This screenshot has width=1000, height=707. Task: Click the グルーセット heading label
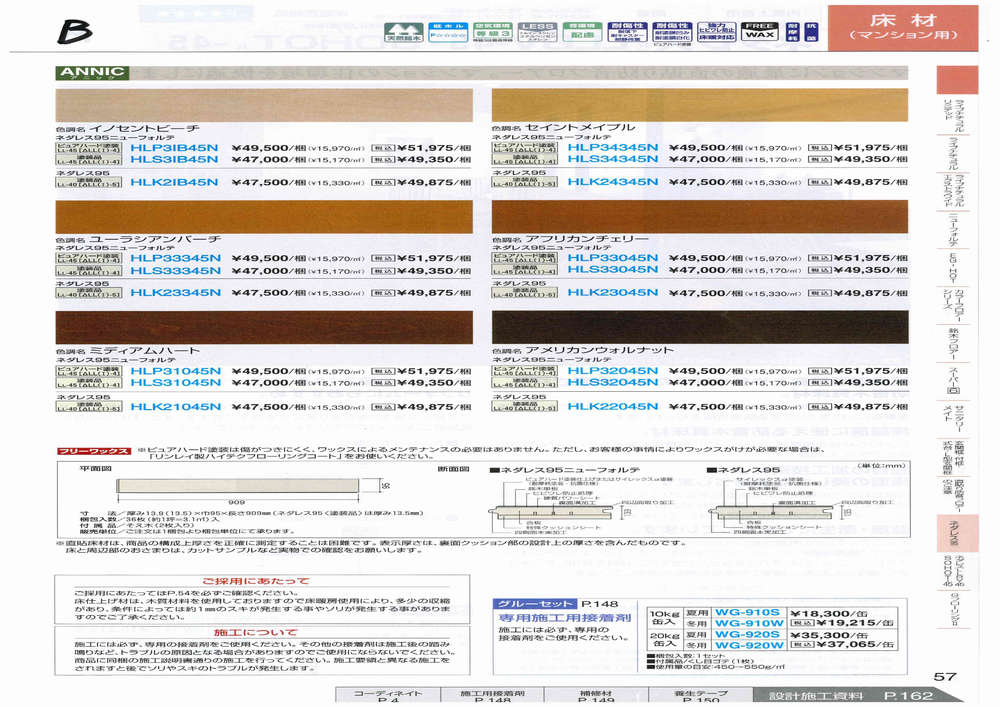tap(535, 604)
